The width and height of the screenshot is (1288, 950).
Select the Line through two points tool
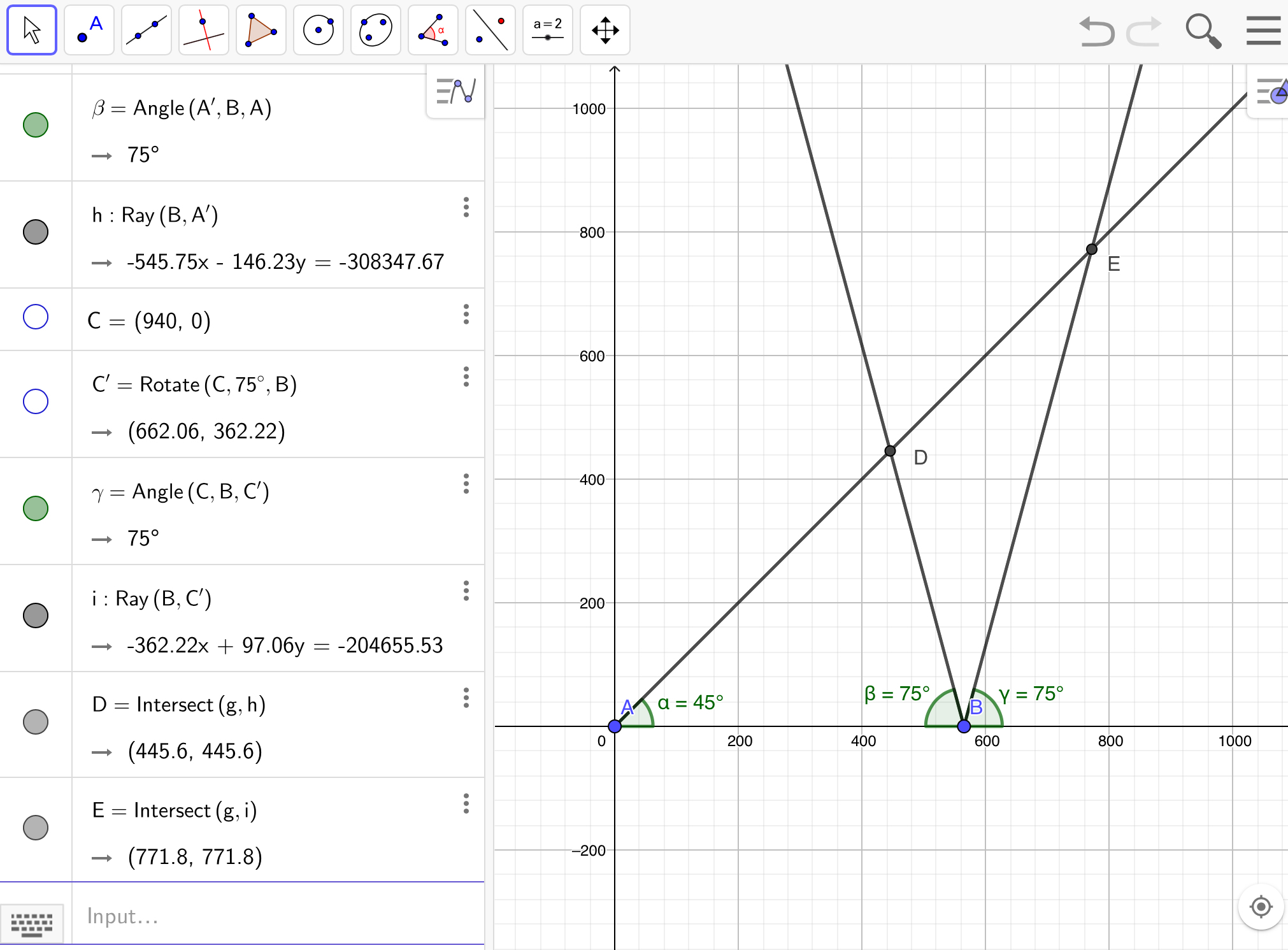click(x=147, y=30)
